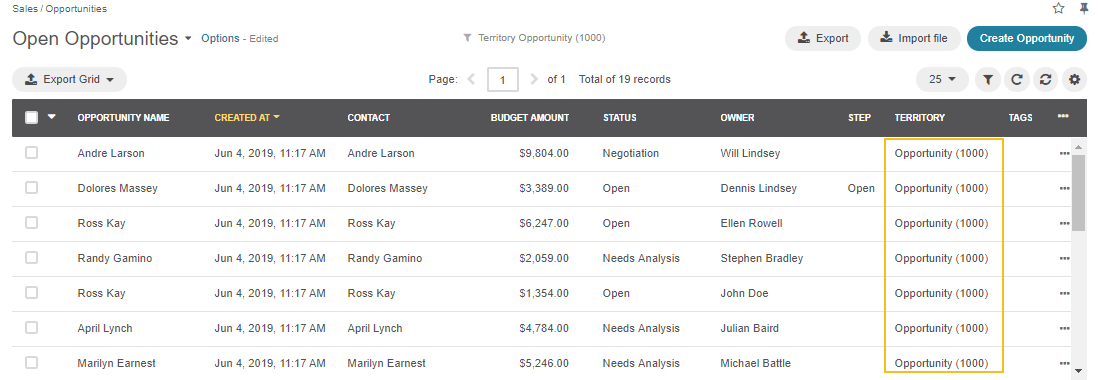Viewport: 1098px width, 380px height.
Task: Go to next page arrow
Action: coord(534,79)
